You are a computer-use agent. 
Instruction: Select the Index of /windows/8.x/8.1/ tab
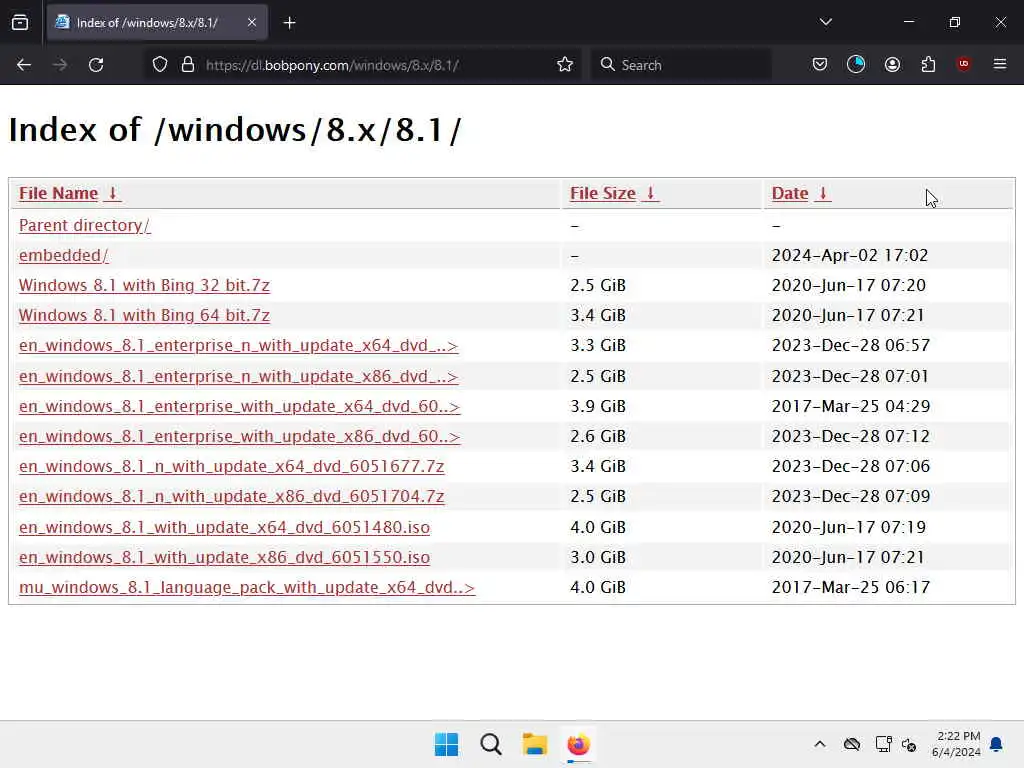click(x=157, y=22)
